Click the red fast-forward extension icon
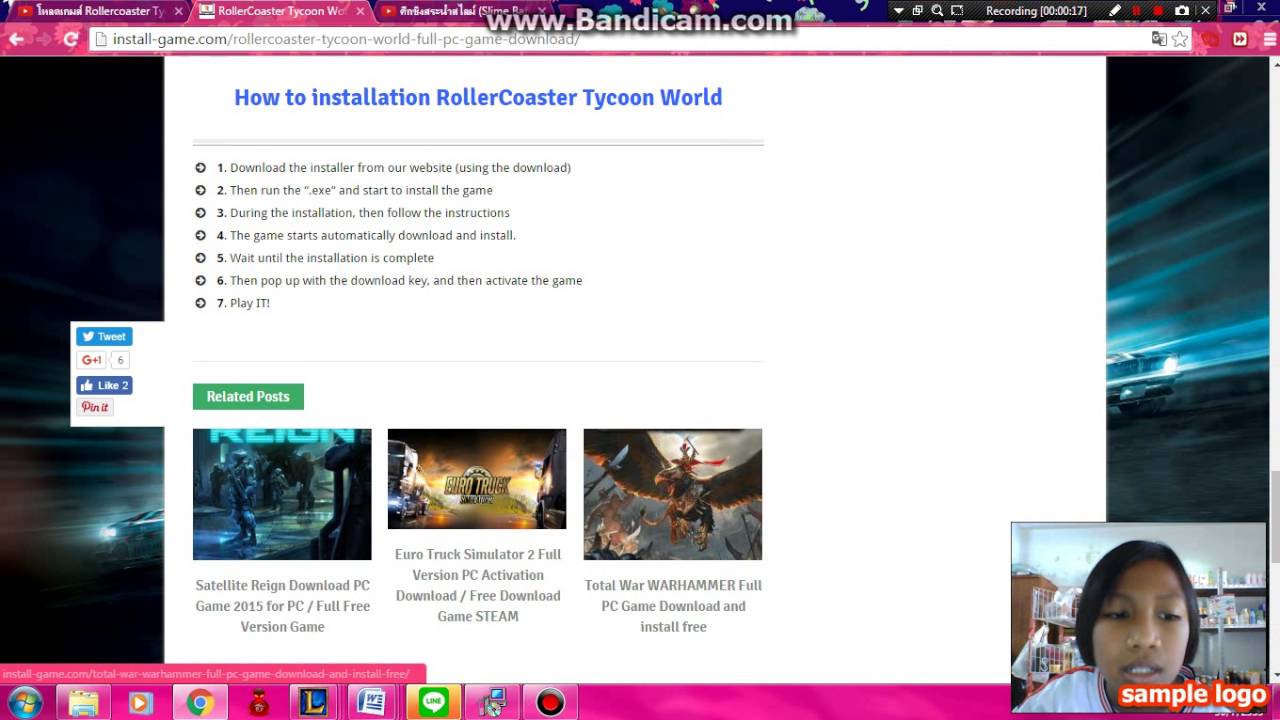 [1240, 39]
